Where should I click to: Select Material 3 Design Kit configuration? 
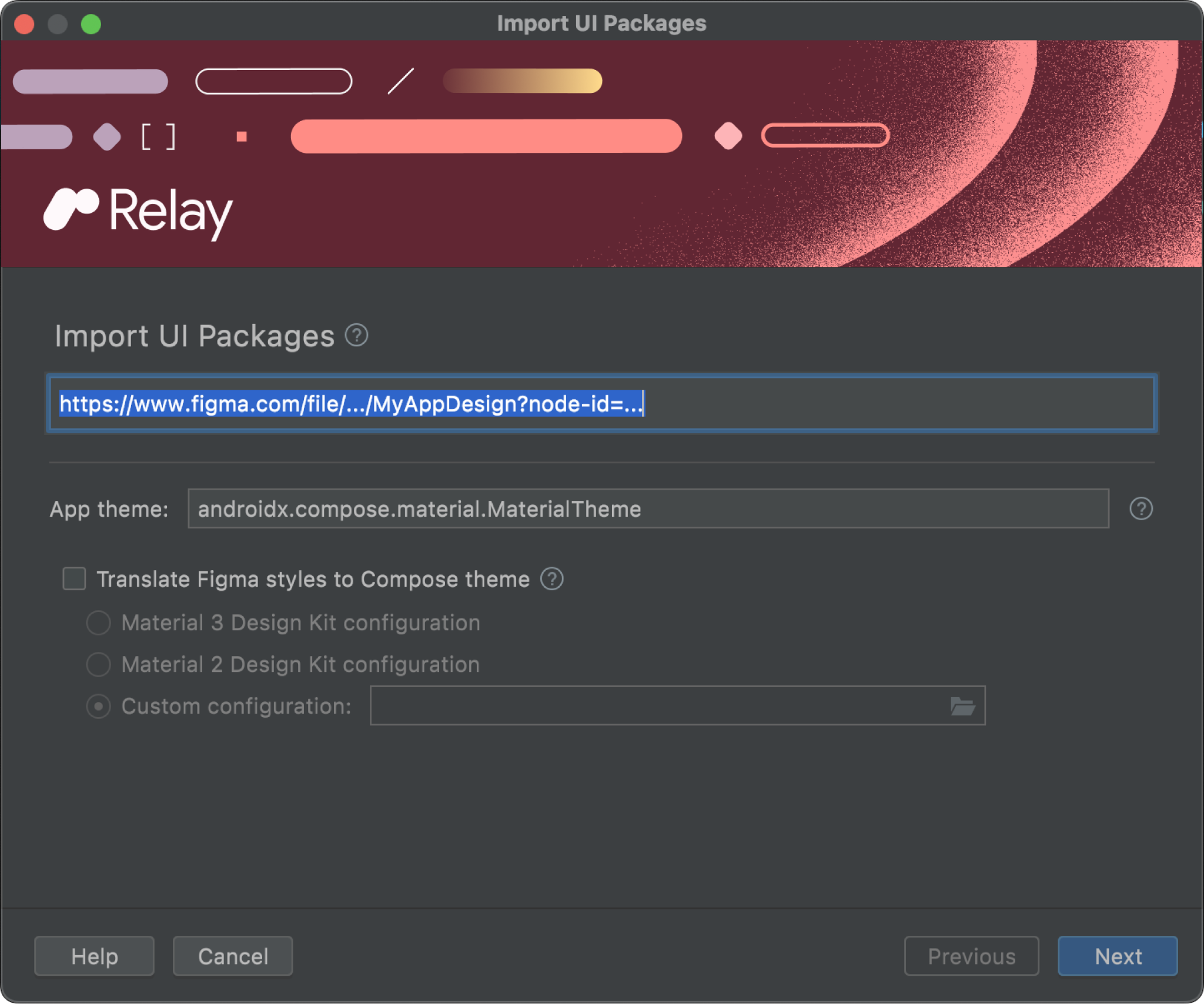(x=99, y=623)
